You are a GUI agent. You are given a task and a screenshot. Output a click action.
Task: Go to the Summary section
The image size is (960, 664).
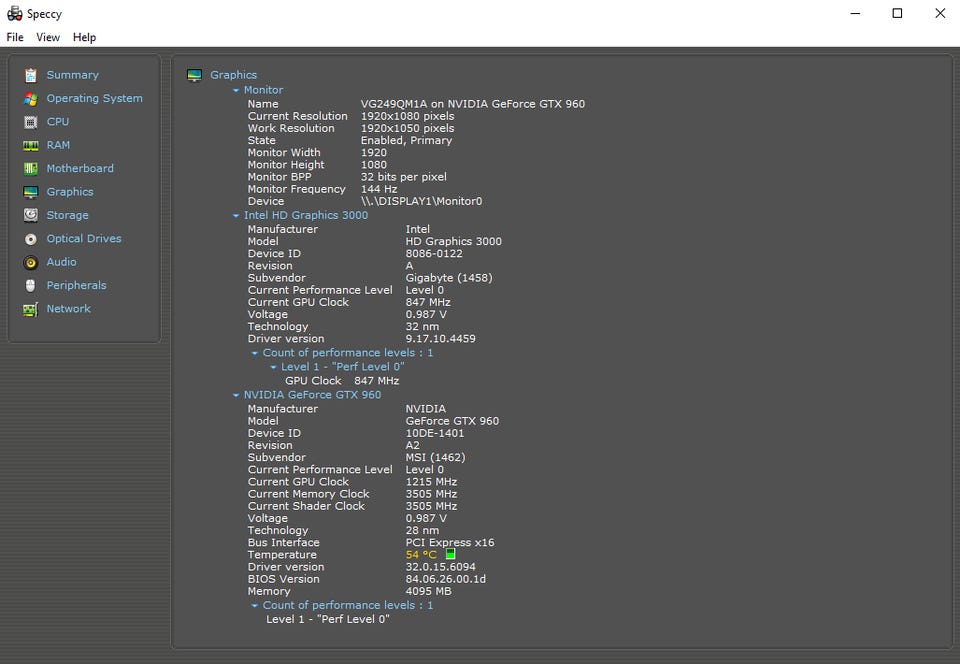pyautogui.click(x=72, y=75)
